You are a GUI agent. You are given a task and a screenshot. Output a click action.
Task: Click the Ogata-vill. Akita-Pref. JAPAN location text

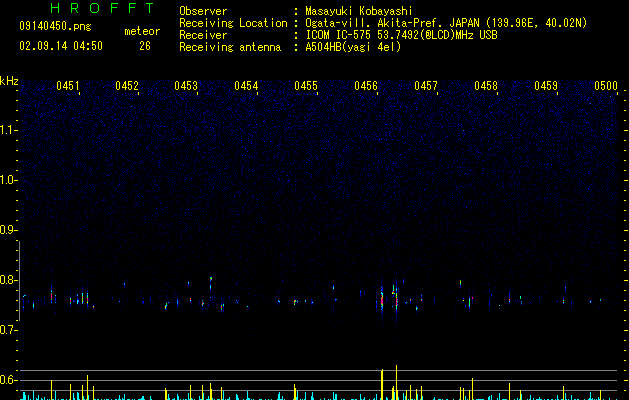446,23
